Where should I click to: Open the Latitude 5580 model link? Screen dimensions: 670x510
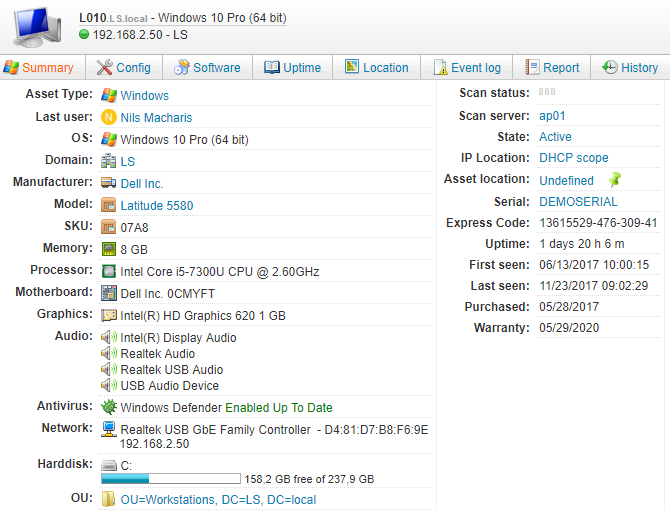[x=157, y=205]
